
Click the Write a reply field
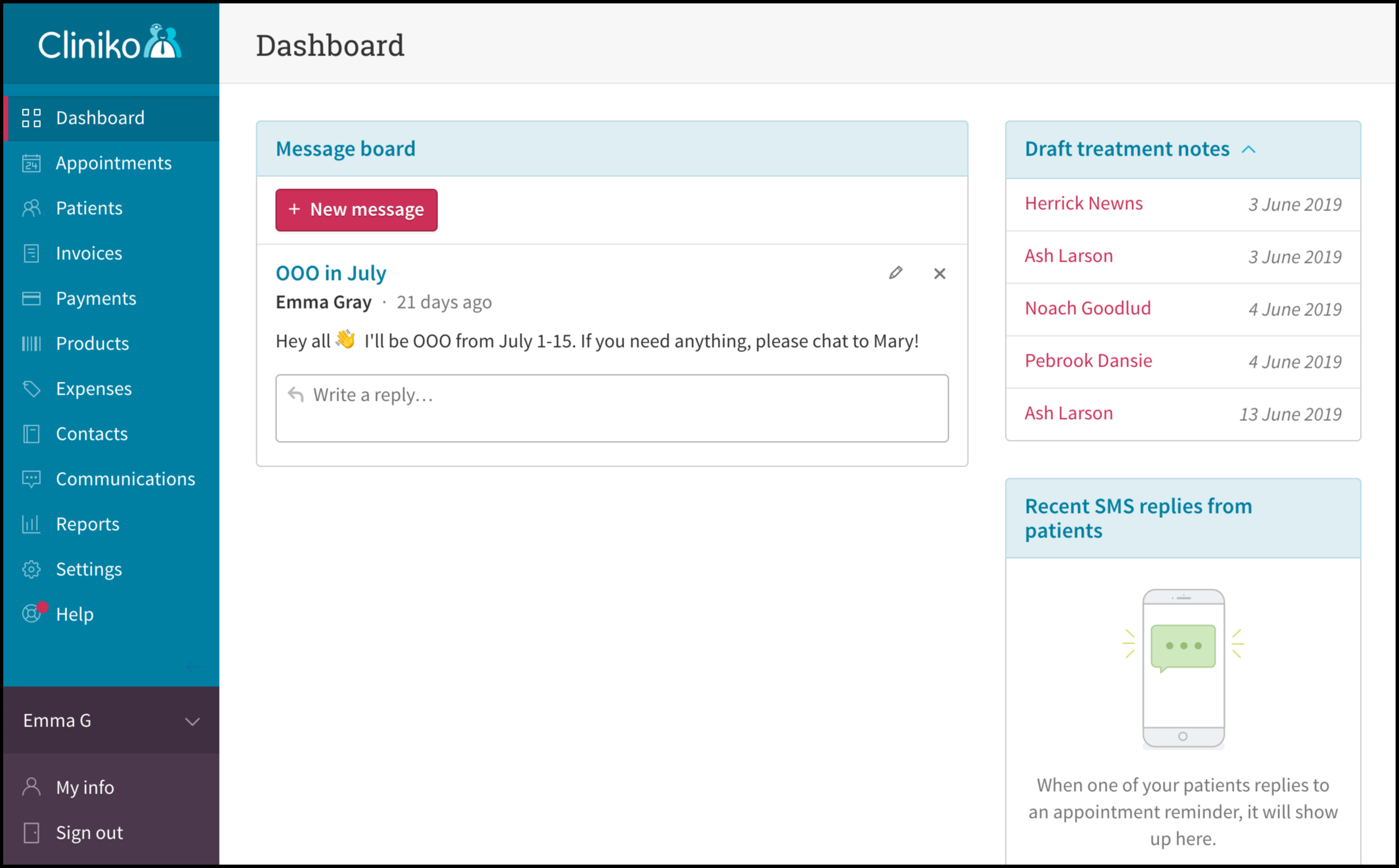click(x=612, y=408)
